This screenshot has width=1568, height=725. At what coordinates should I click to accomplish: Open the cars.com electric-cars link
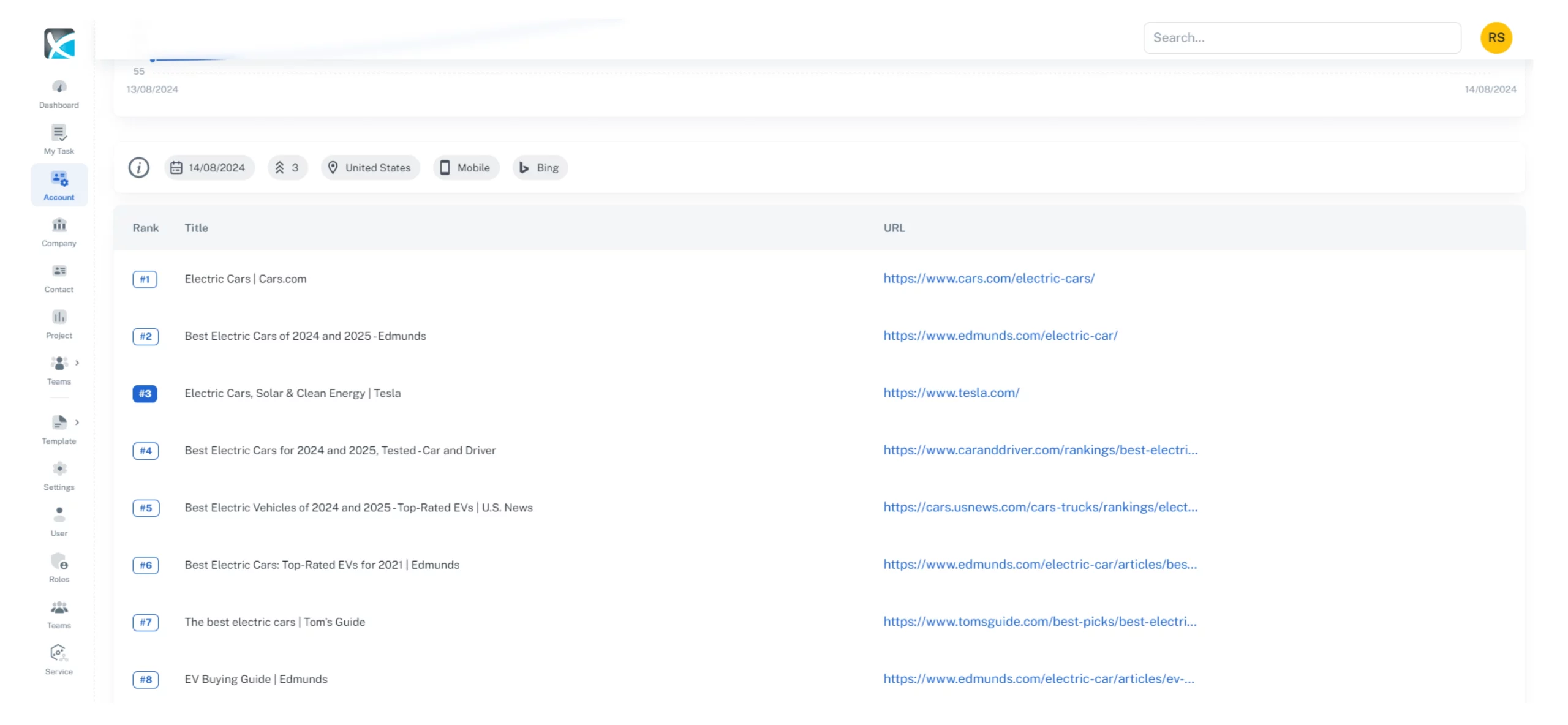pyautogui.click(x=989, y=278)
